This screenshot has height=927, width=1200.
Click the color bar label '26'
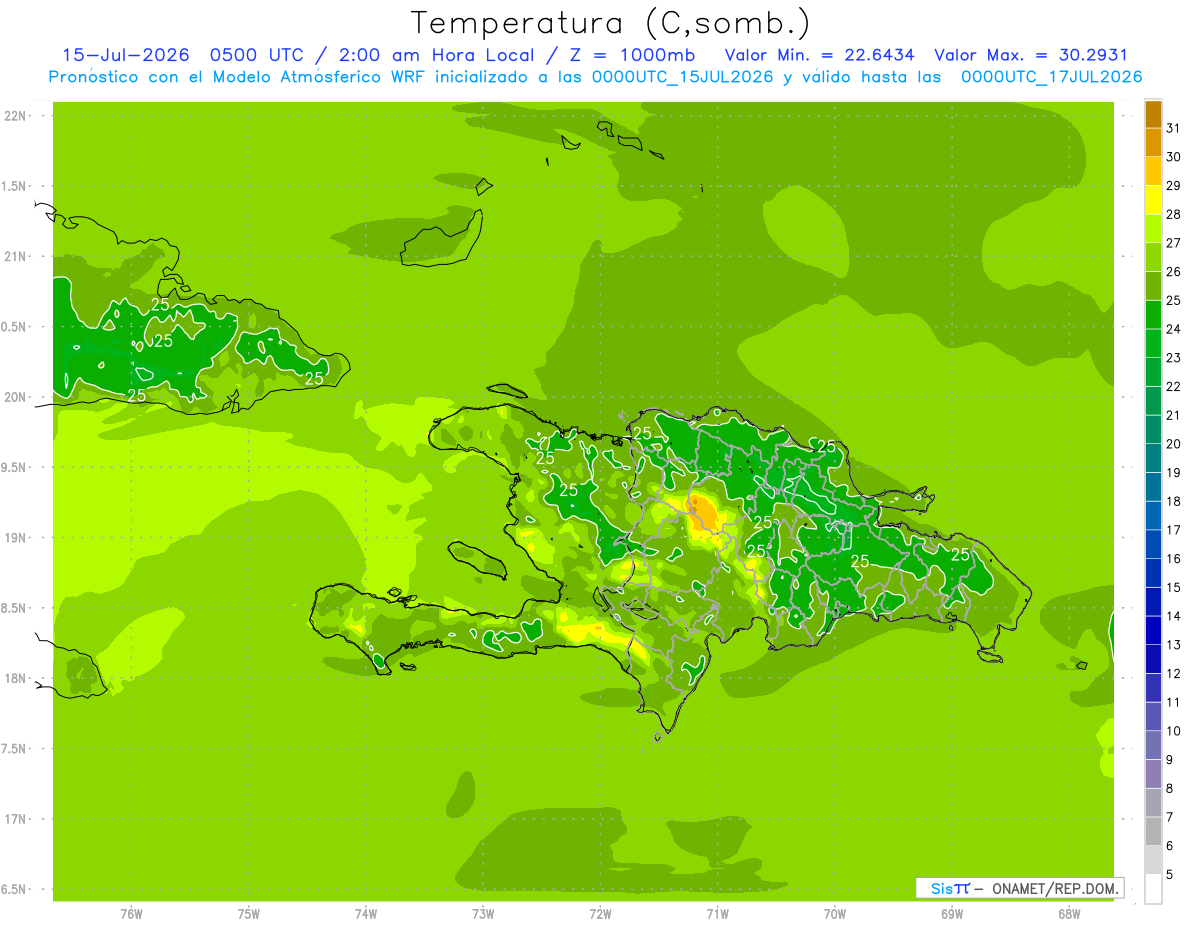coord(1174,272)
